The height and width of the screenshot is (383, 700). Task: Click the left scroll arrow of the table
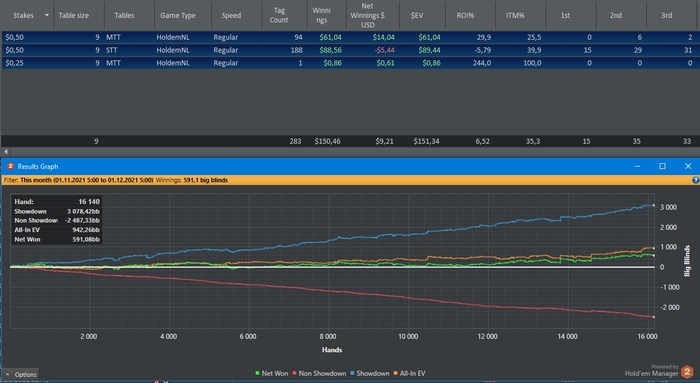(x=6, y=152)
